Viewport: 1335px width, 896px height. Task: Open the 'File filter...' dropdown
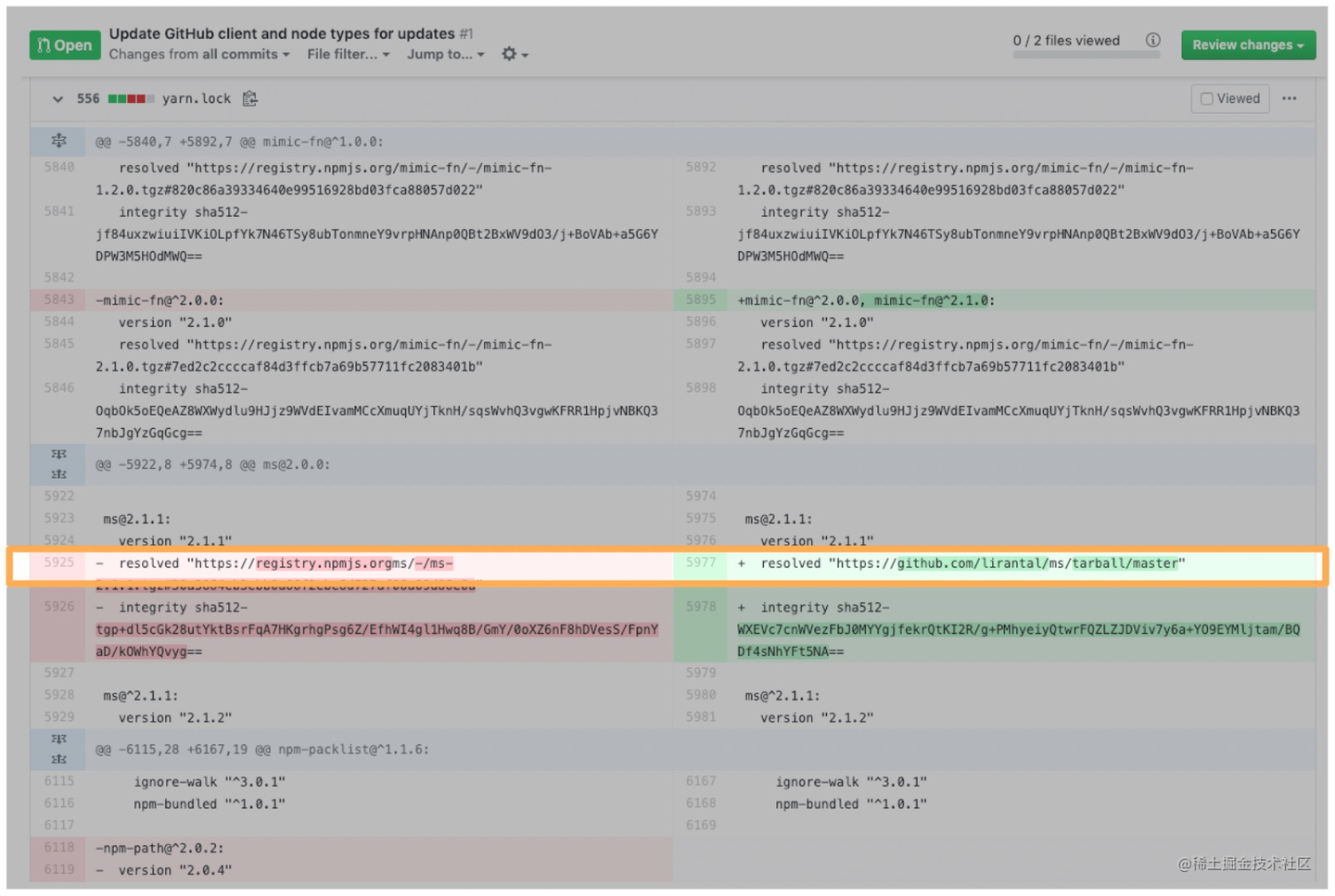pyautogui.click(x=349, y=55)
